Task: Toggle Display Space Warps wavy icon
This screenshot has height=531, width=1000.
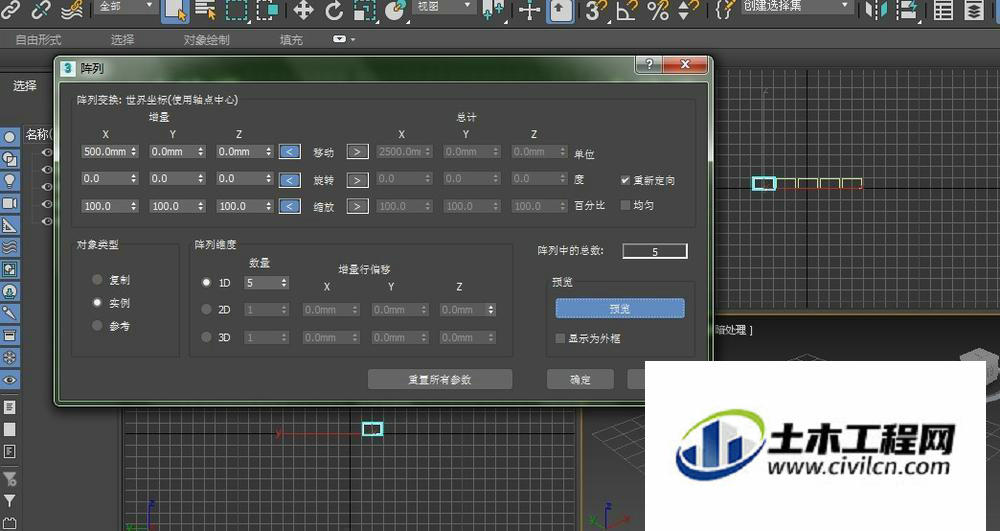Action: (x=10, y=247)
